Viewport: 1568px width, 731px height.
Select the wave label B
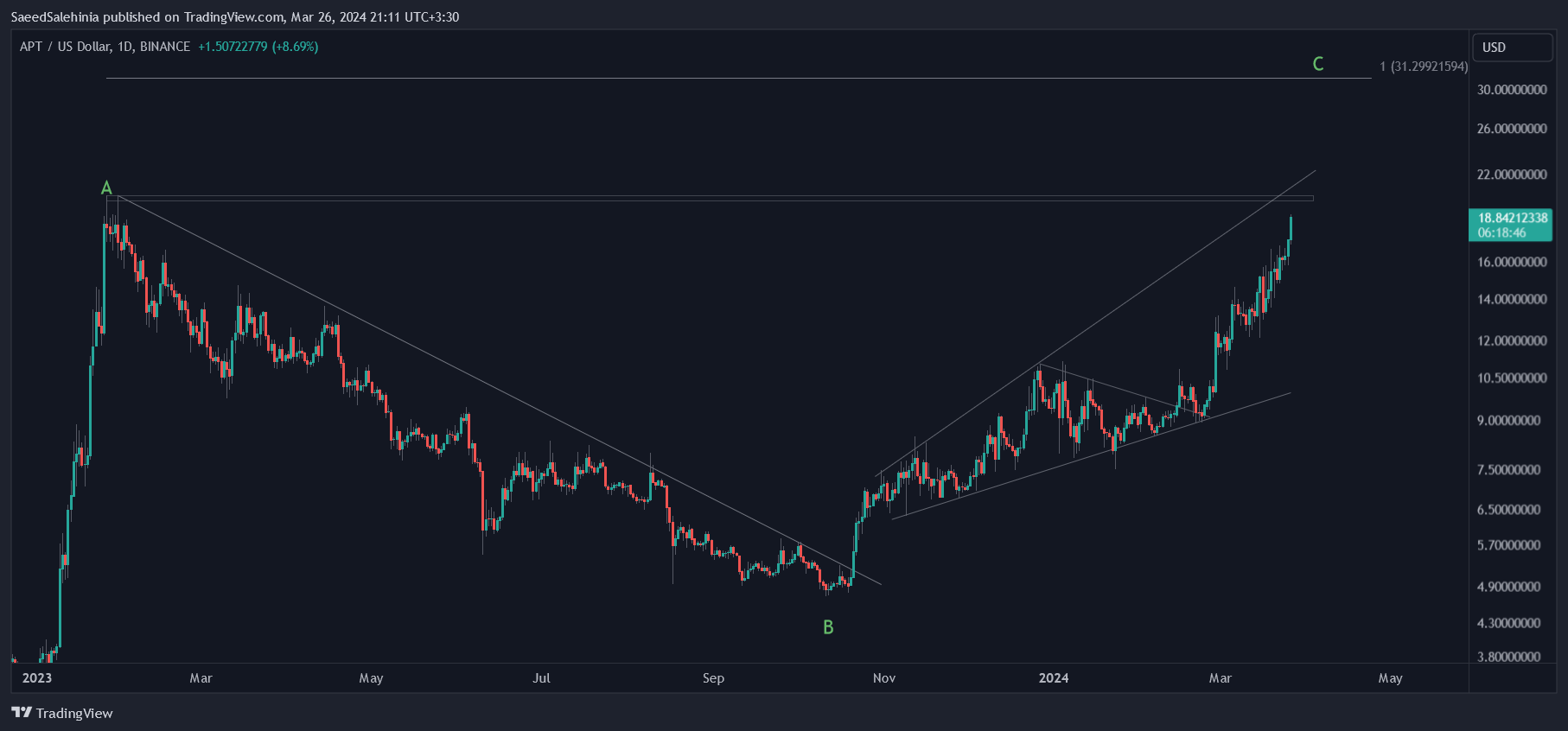828,627
